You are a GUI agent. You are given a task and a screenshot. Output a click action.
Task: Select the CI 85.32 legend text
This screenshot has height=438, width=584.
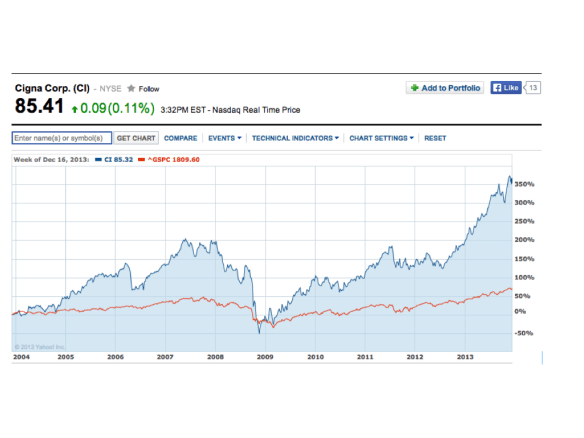[x=118, y=160]
